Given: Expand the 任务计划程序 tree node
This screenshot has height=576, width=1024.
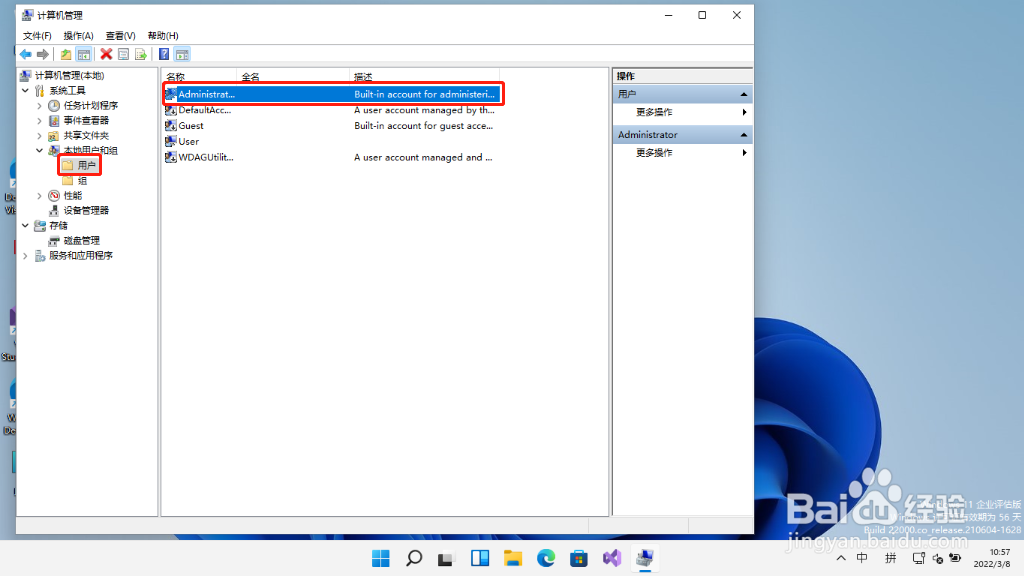Looking at the screenshot, I should click(39, 105).
